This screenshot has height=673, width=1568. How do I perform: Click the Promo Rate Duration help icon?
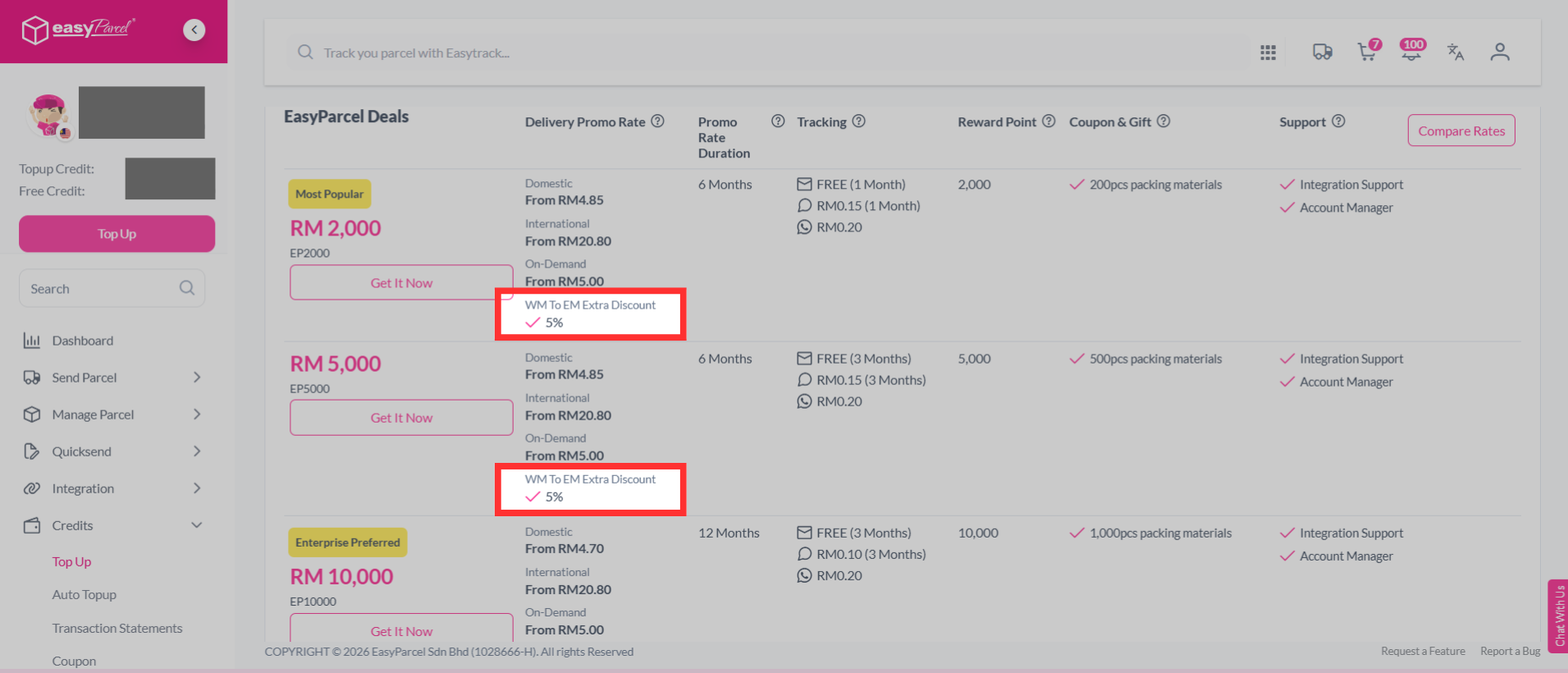(778, 121)
